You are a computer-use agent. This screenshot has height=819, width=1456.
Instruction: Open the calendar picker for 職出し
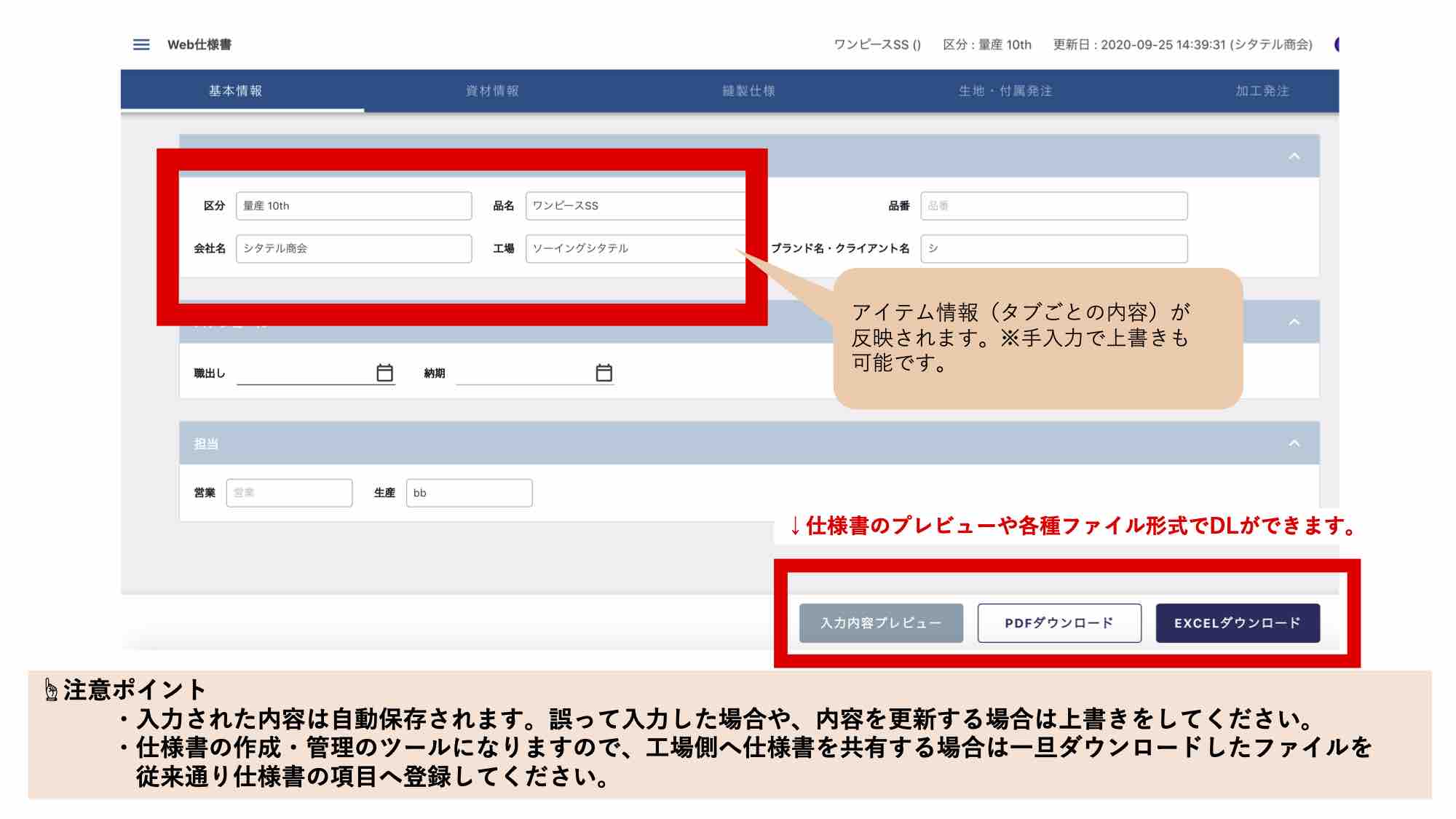(384, 373)
